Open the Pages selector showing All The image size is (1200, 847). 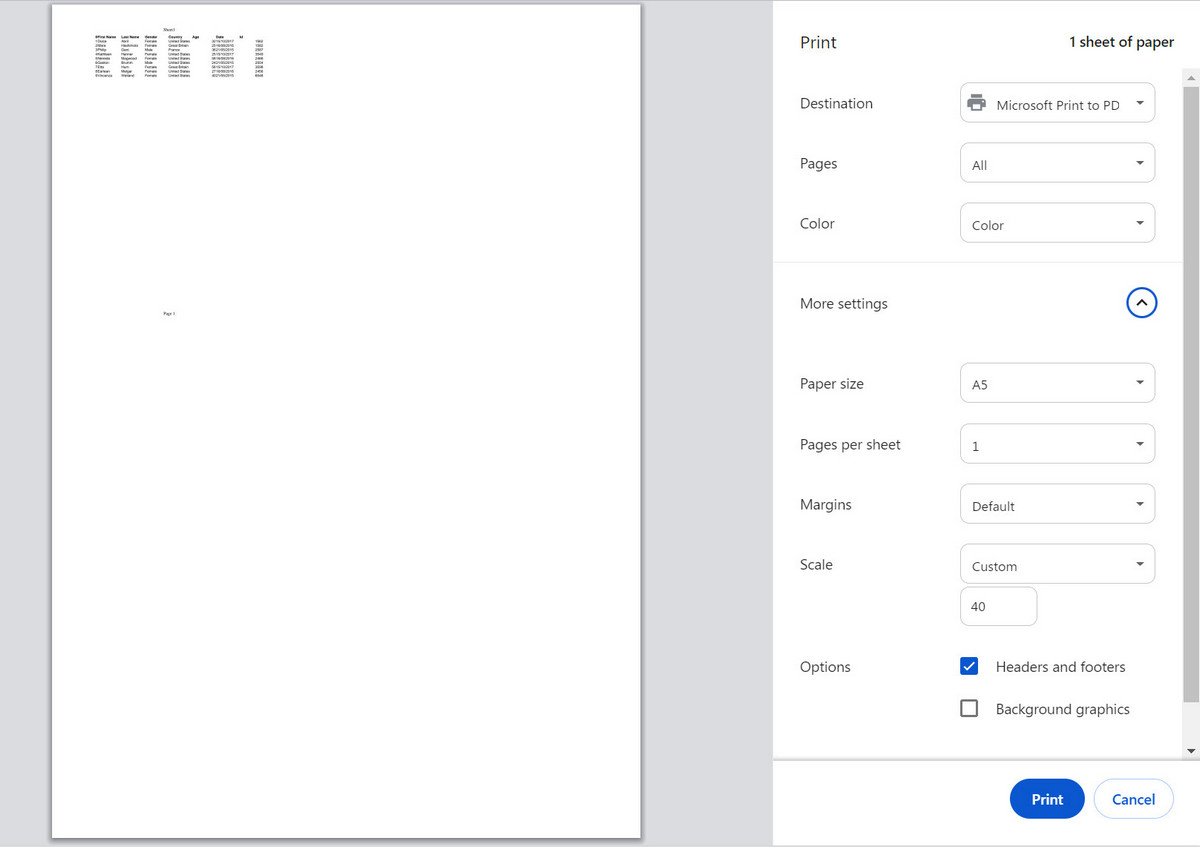coord(1057,162)
